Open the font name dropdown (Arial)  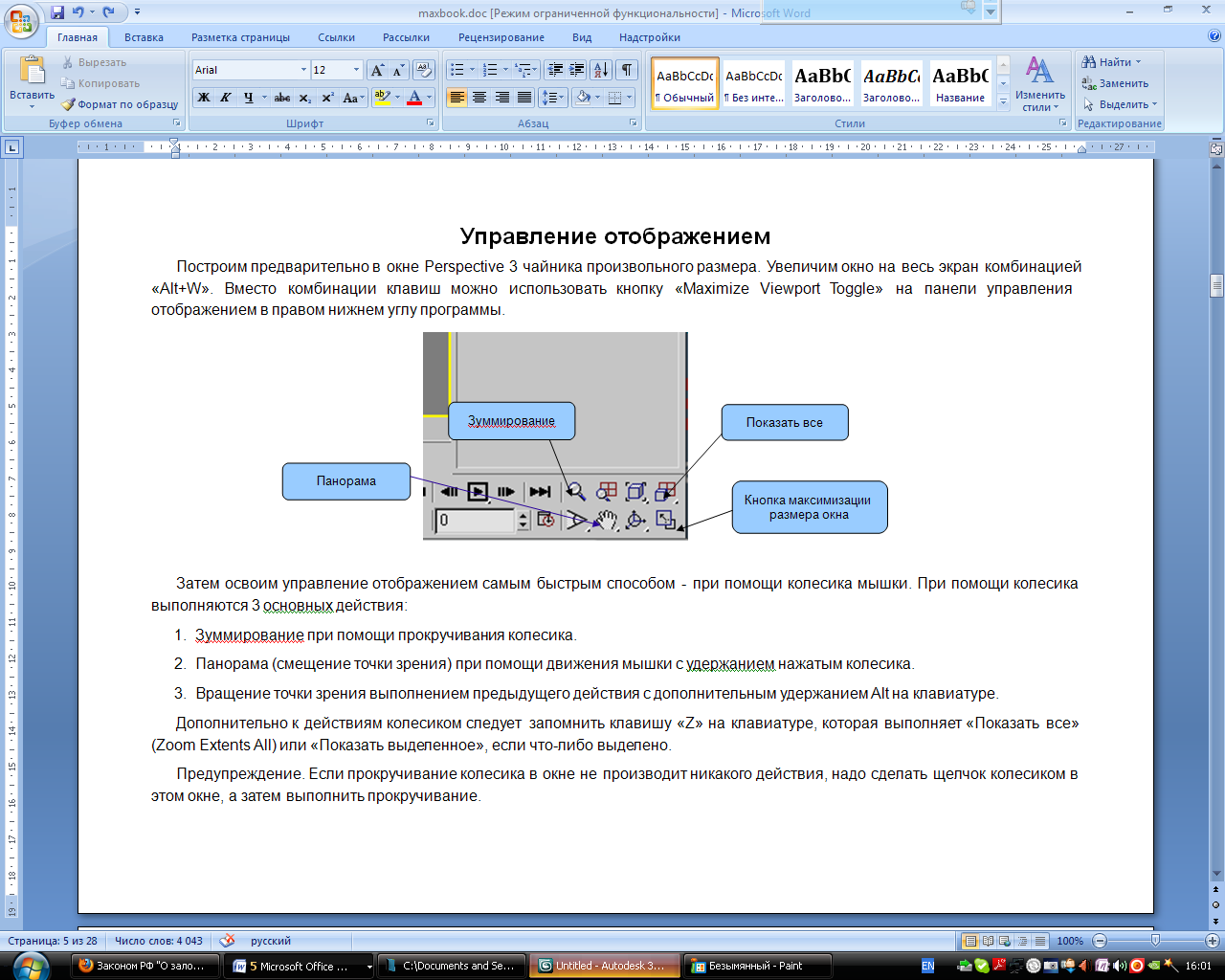pos(303,70)
